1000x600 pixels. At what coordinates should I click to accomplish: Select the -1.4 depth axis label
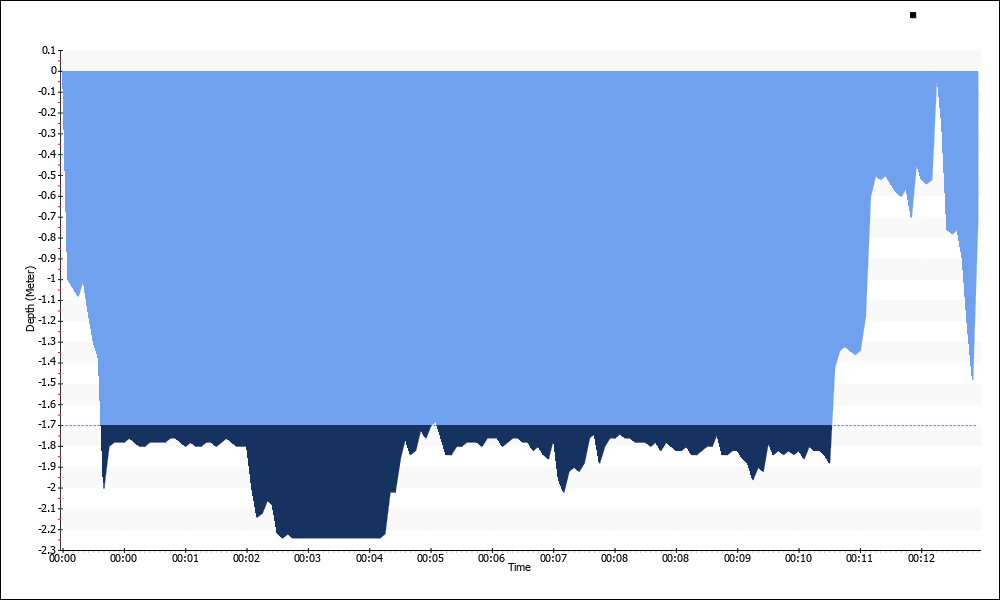pyautogui.click(x=47, y=362)
